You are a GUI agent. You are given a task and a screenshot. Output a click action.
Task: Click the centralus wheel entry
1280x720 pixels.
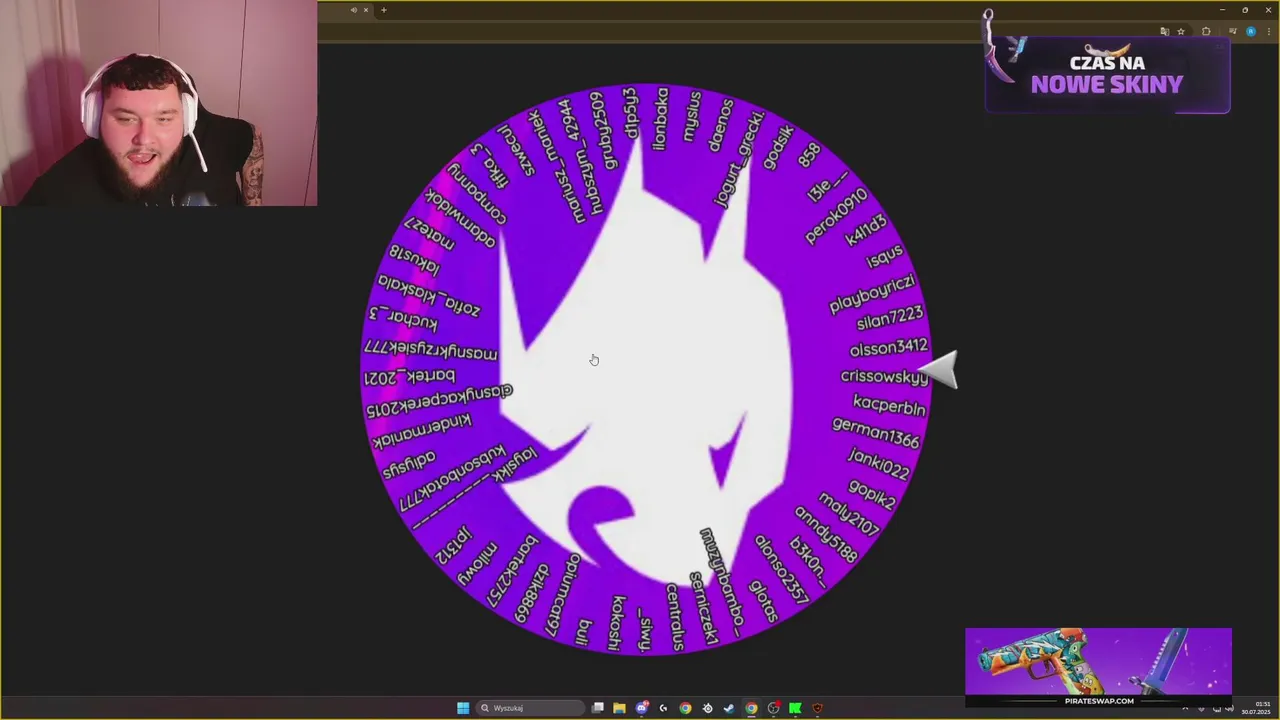pos(675,617)
